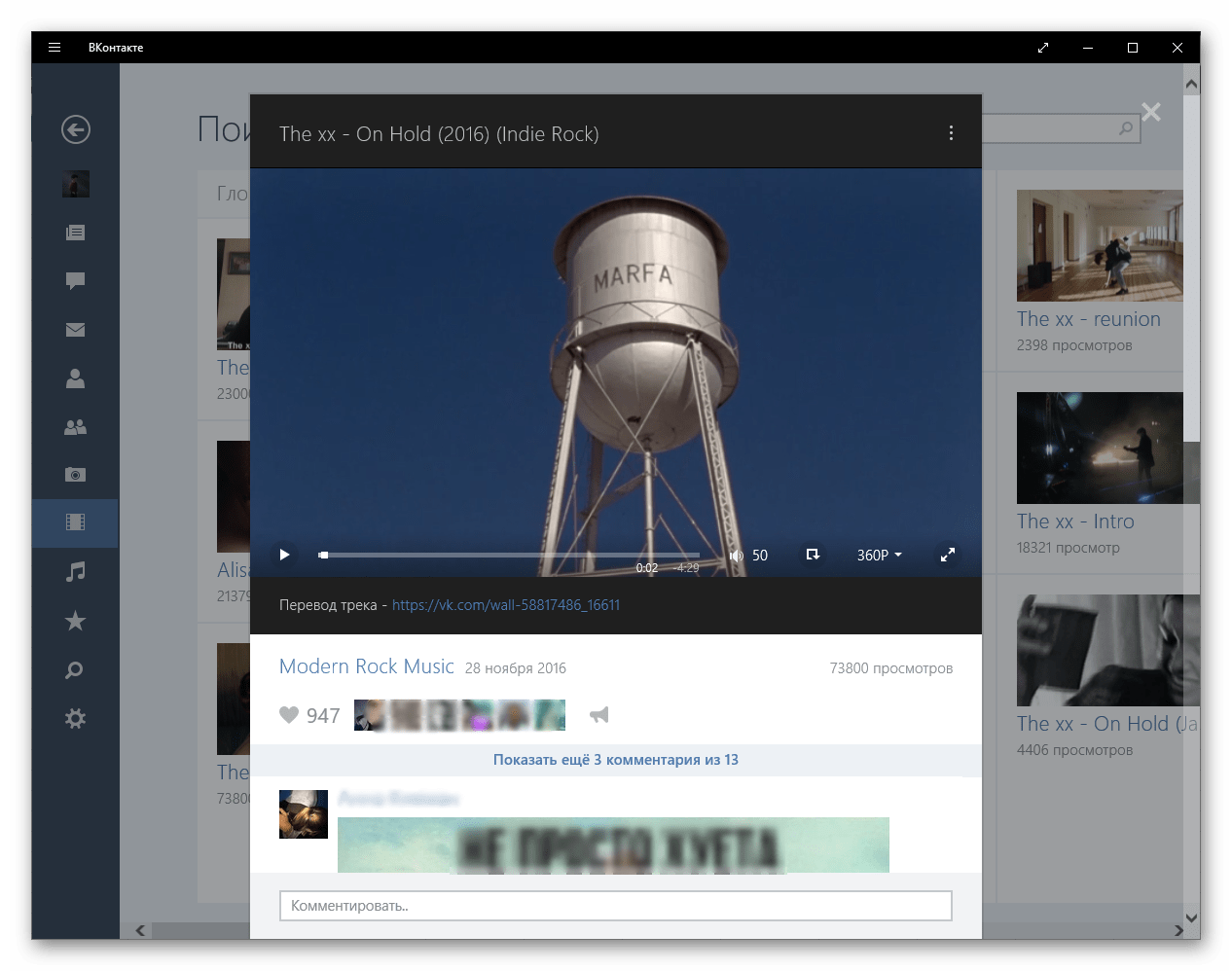Open the vk.com/wall-58817486_16611 link
1232x971 pixels.
[x=506, y=605]
